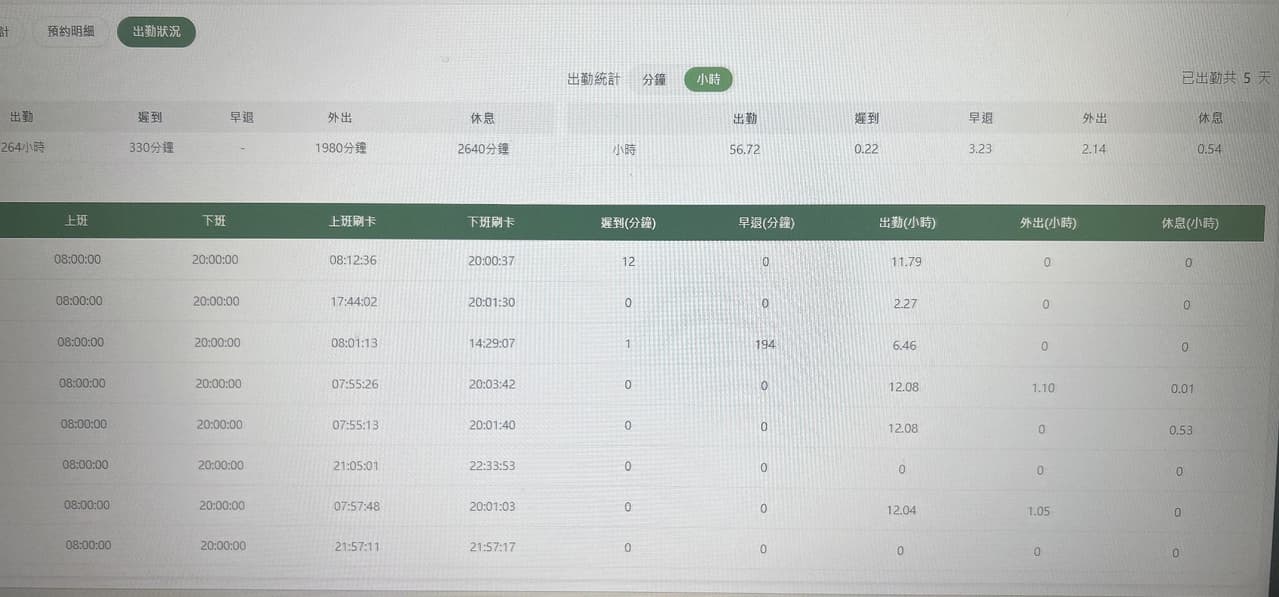
Task: Select the 264小時 attendance summary value
Action: 22,148
